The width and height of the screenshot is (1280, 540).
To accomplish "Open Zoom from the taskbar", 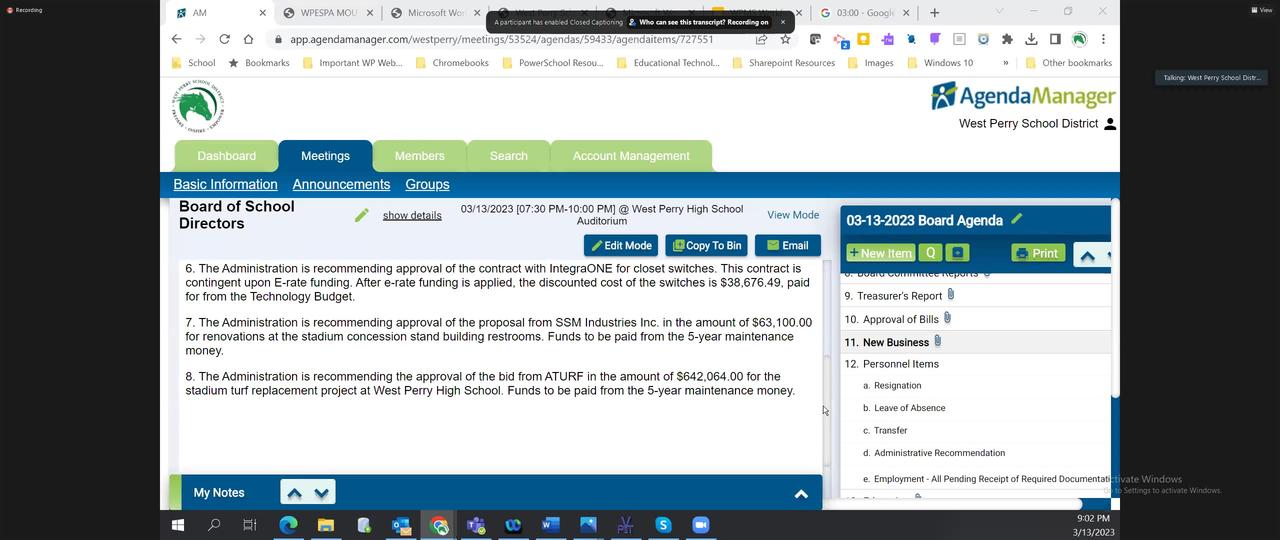I will click(x=701, y=524).
